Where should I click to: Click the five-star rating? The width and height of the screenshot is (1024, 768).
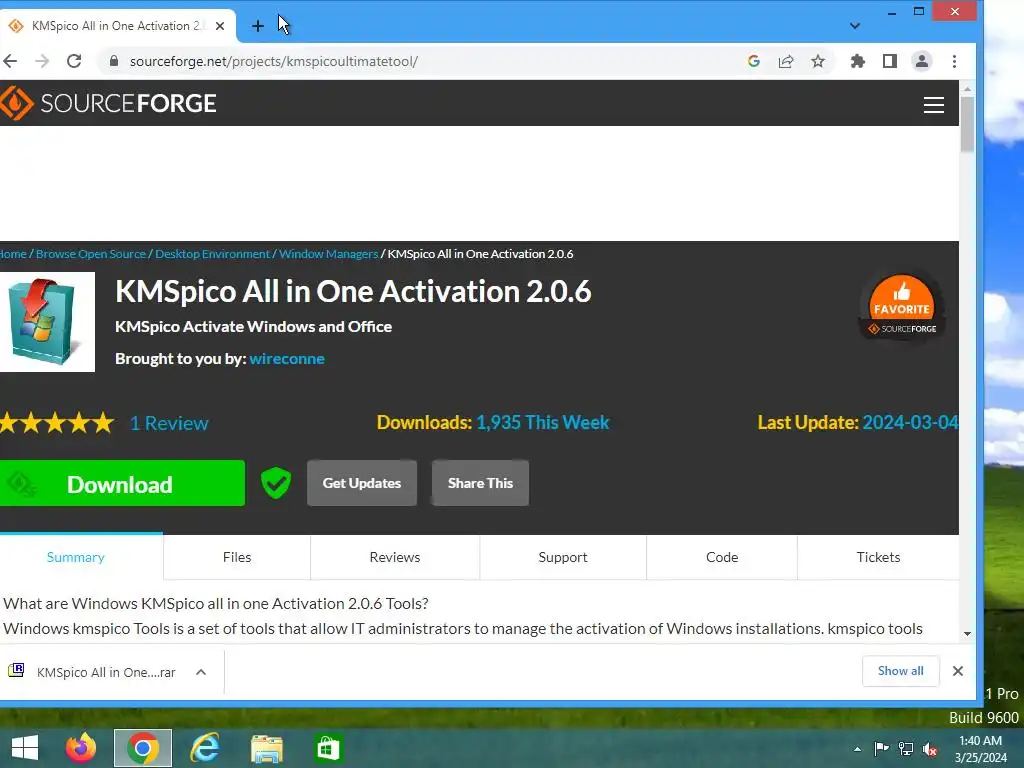point(57,423)
